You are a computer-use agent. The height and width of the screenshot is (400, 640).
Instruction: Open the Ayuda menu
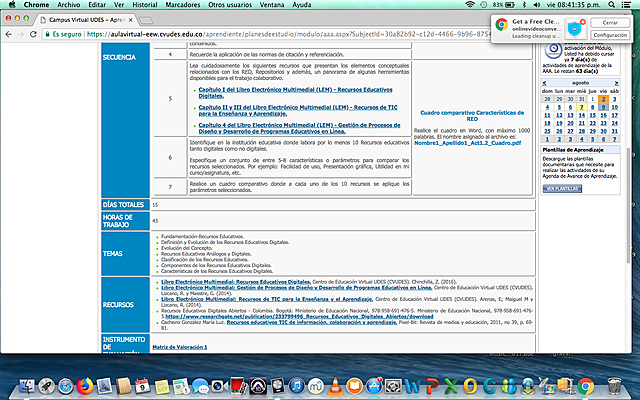point(302,4)
